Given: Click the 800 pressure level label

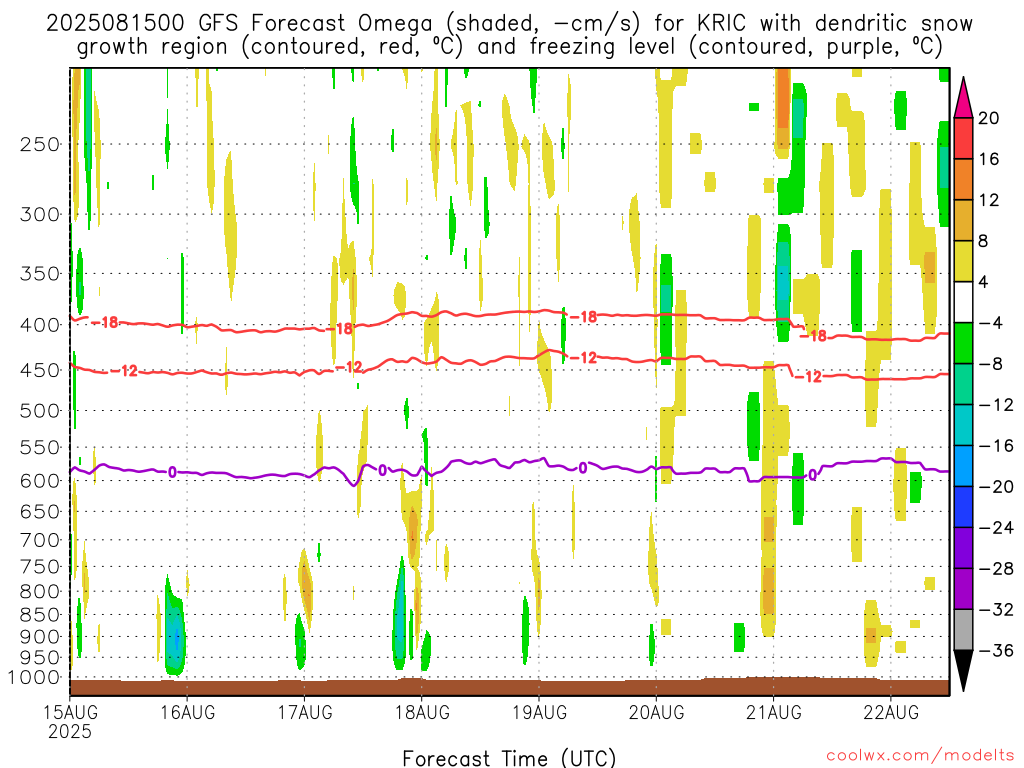Looking at the screenshot, I should coord(40,592).
